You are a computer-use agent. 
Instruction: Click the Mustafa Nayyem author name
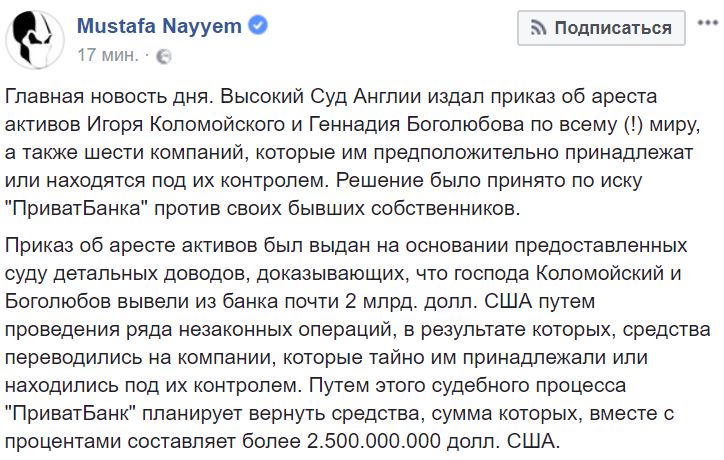tap(159, 26)
